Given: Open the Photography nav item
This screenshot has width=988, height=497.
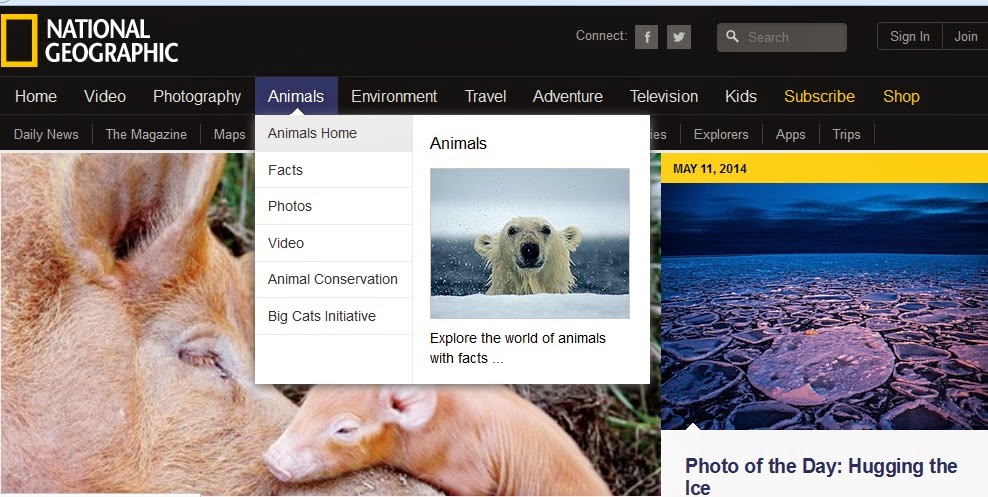Looking at the screenshot, I should tap(197, 96).
